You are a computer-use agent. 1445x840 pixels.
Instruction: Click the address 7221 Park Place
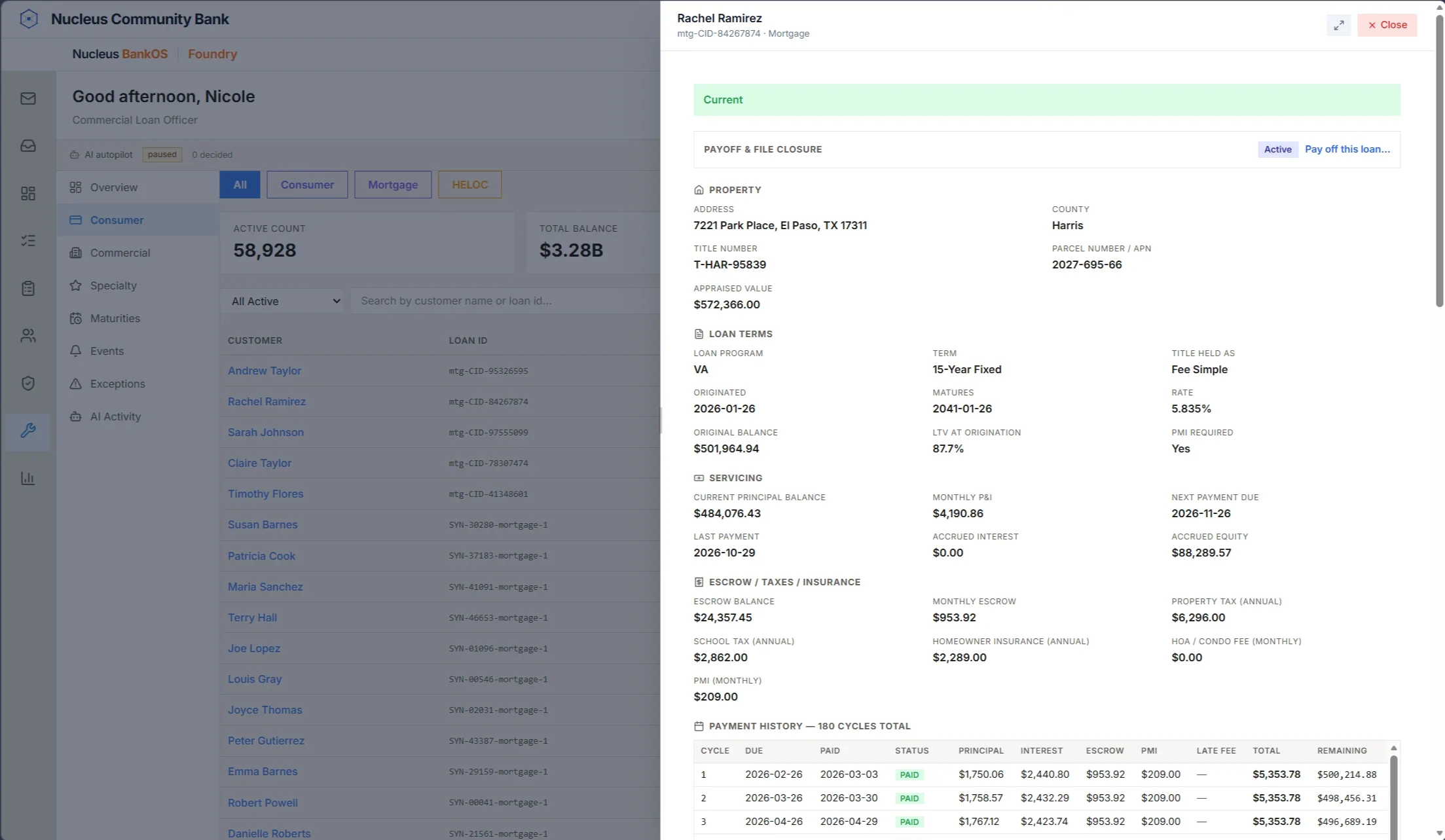(x=780, y=225)
